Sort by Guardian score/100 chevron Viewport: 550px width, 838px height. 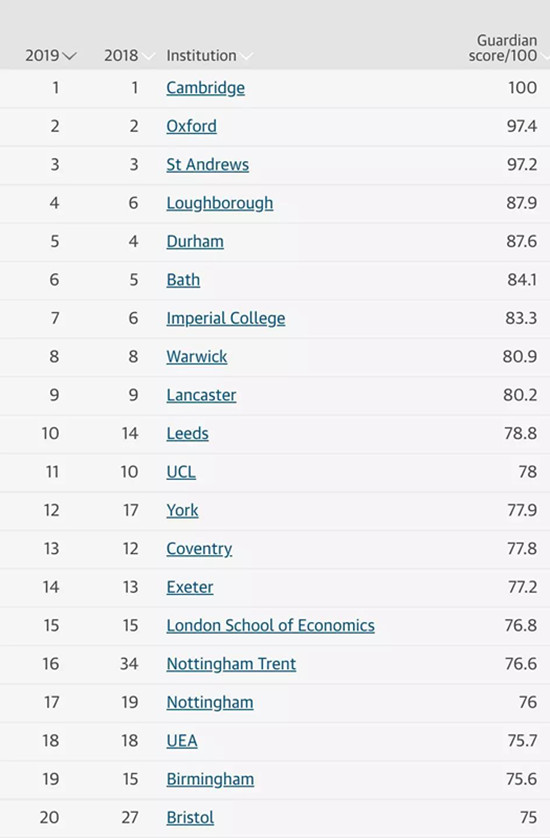[x=545, y=56]
